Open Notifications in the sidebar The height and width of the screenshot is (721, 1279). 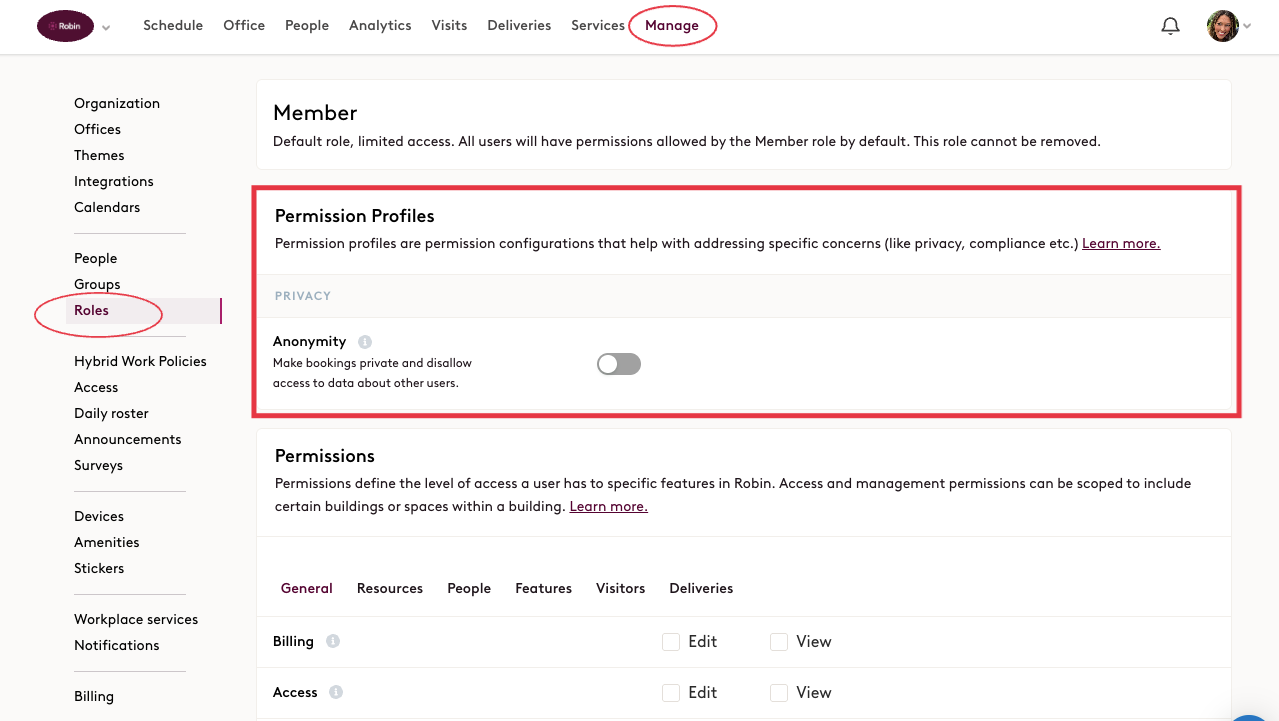pyautogui.click(x=117, y=645)
